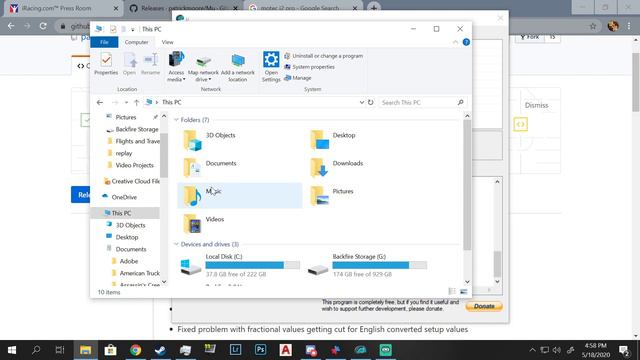Select Local Disk (C:) drive
The width and height of the screenshot is (640, 360).
coord(240,265)
